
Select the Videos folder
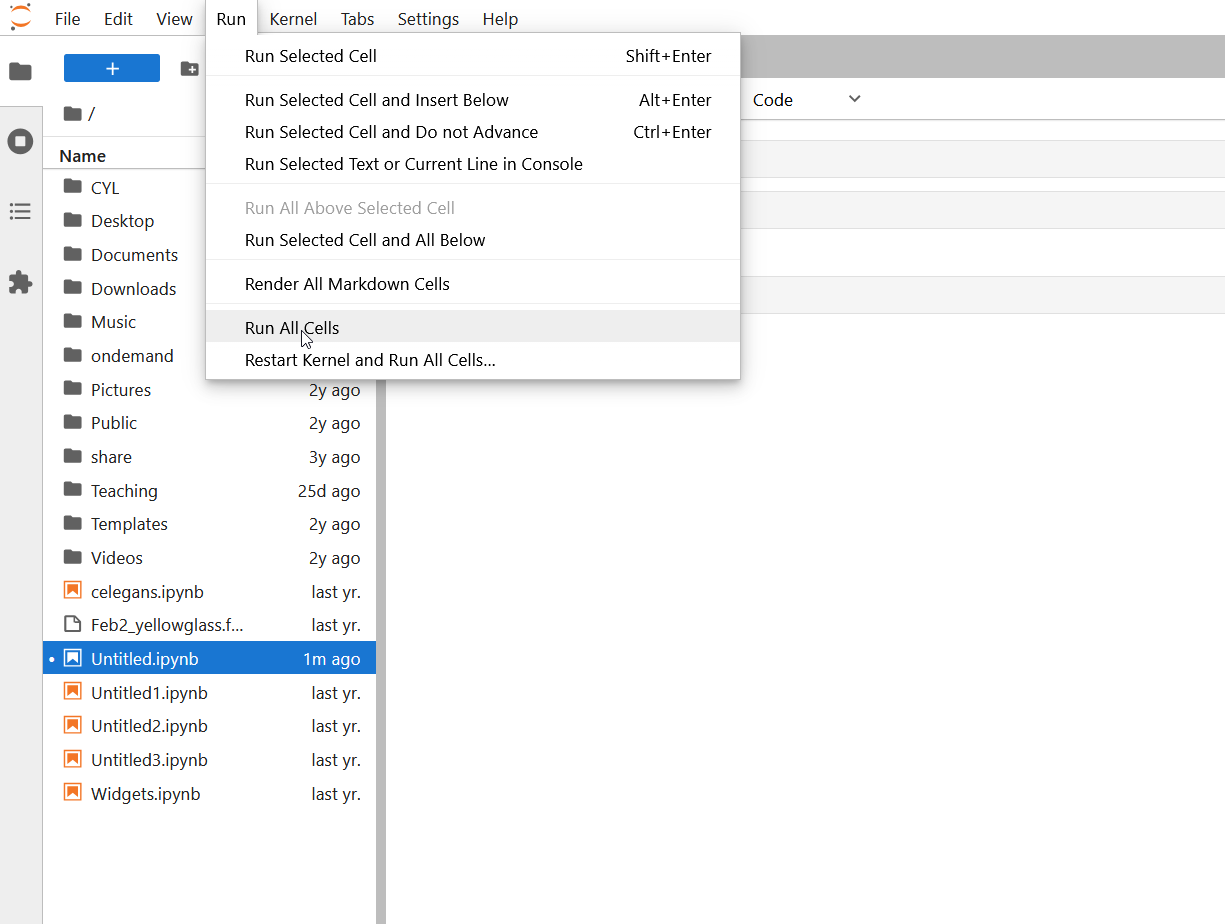click(210, 558)
